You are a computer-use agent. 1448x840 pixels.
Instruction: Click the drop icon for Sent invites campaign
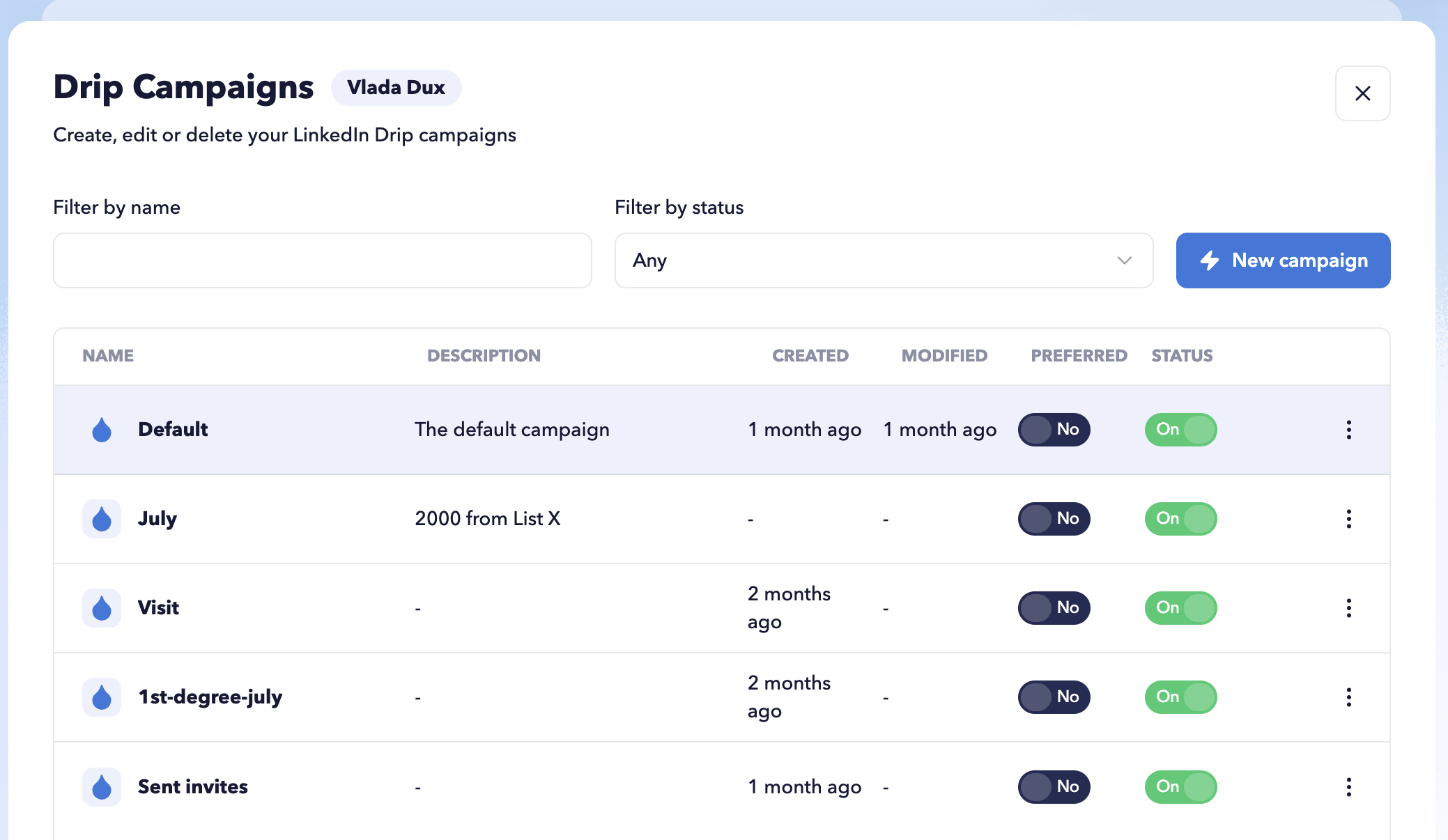pyautogui.click(x=102, y=787)
